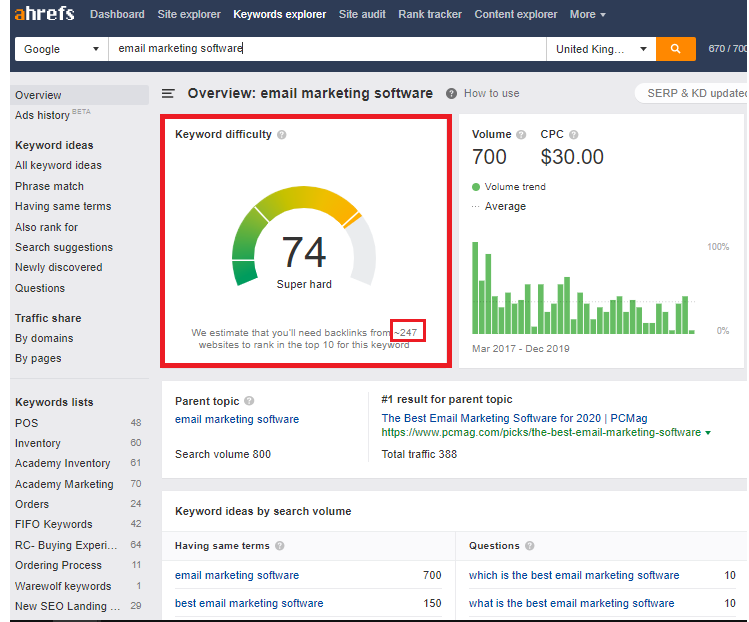Open Traffic share By domains
Image resolution: width=749 pixels, height=622 pixels.
44,338
